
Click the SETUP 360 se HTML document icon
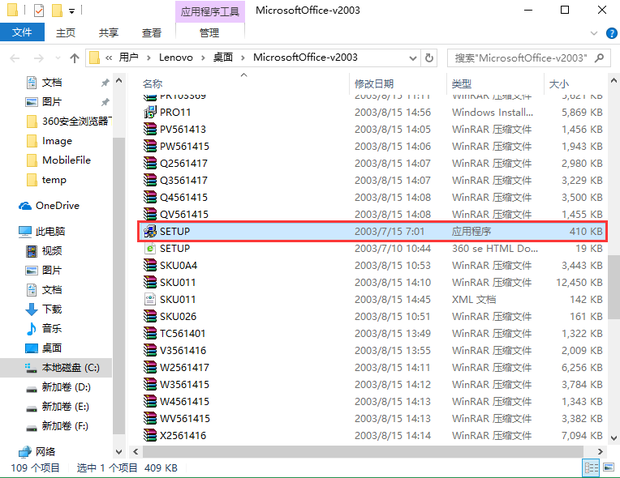point(150,248)
